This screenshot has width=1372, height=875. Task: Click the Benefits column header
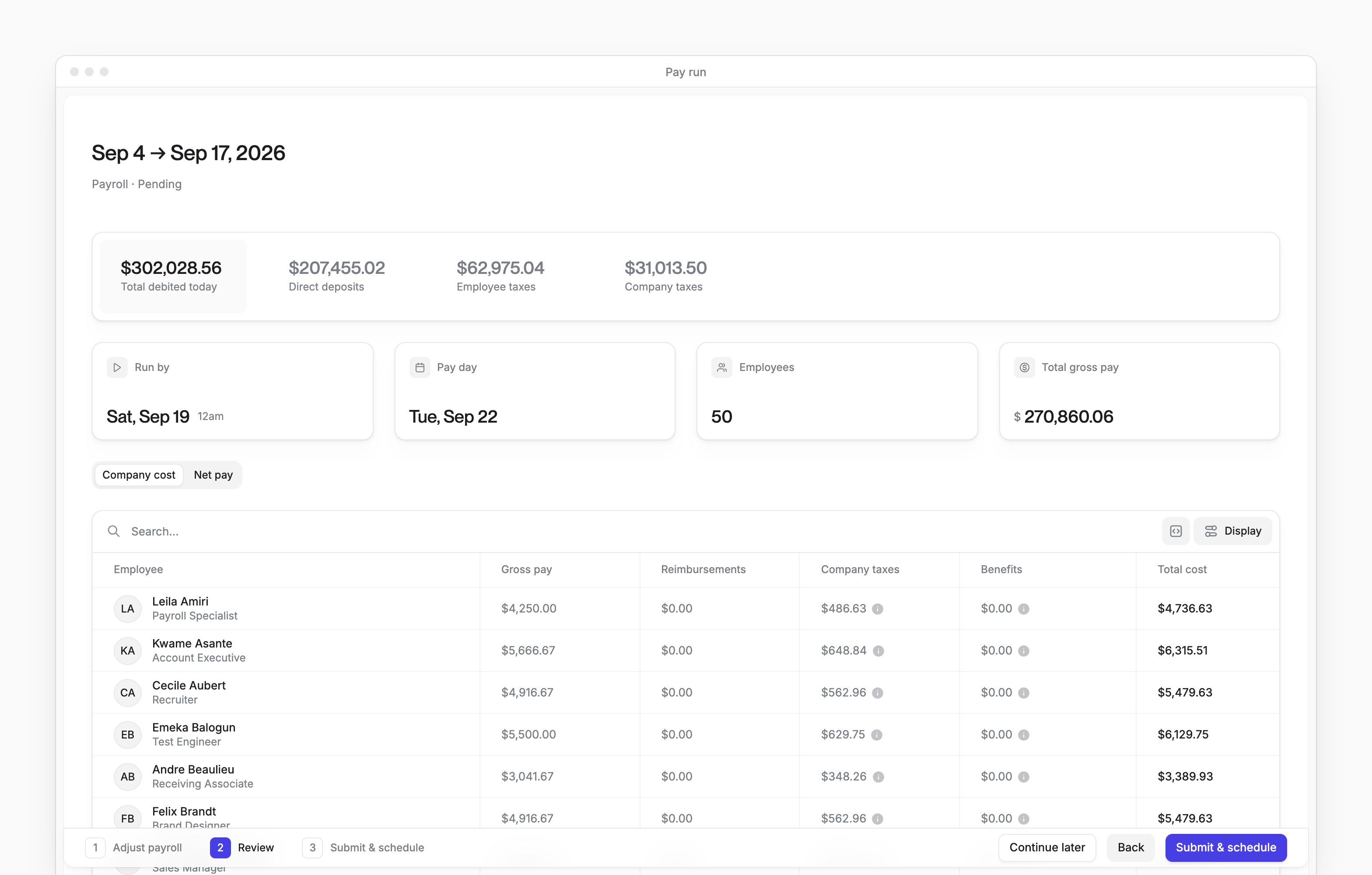[x=1001, y=569]
